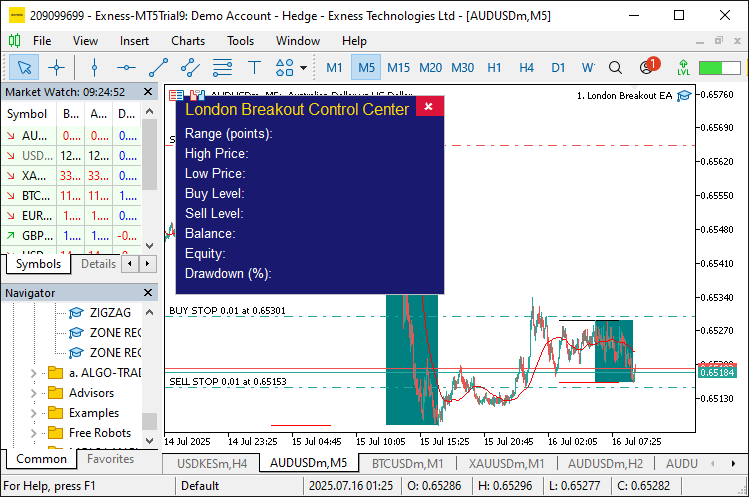Screen dimensions: 749x497
Task: Close London Breakout Control Center panel
Action: tap(429, 106)
